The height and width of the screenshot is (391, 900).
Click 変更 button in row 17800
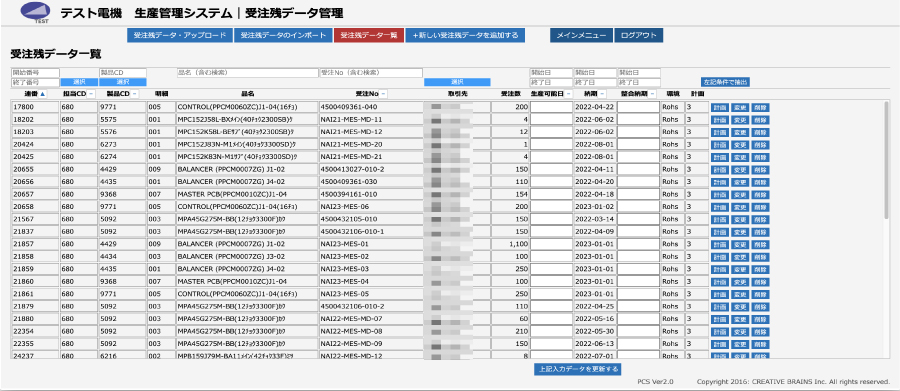pos(740,107)
